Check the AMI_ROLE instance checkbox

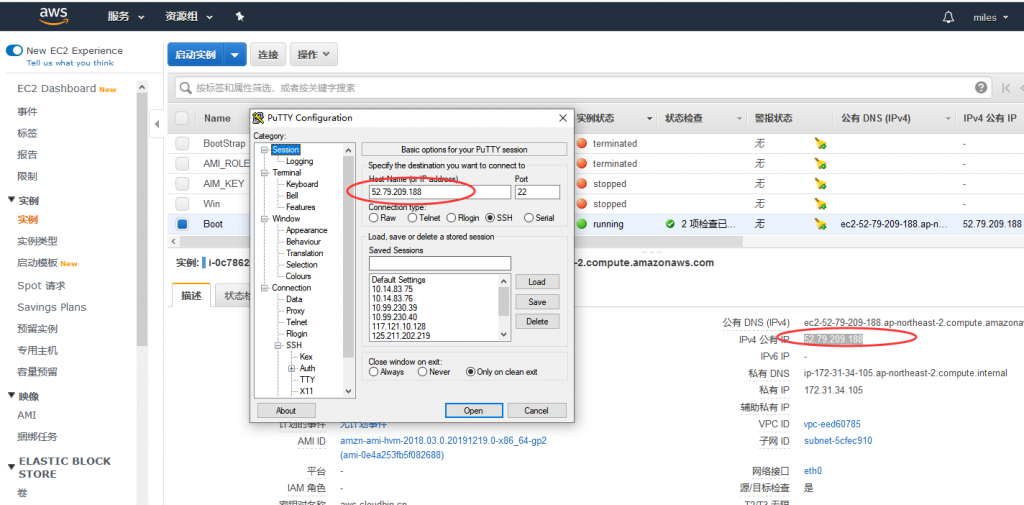182,164
